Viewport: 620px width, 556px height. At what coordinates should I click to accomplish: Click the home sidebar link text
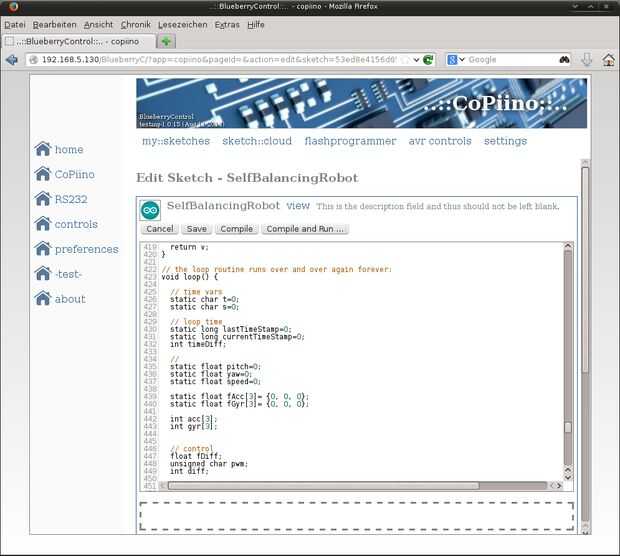point(69,149)
